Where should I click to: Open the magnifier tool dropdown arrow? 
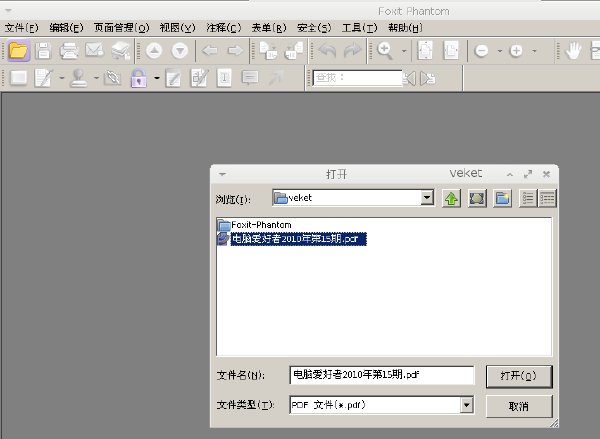[x=404, y=51]
